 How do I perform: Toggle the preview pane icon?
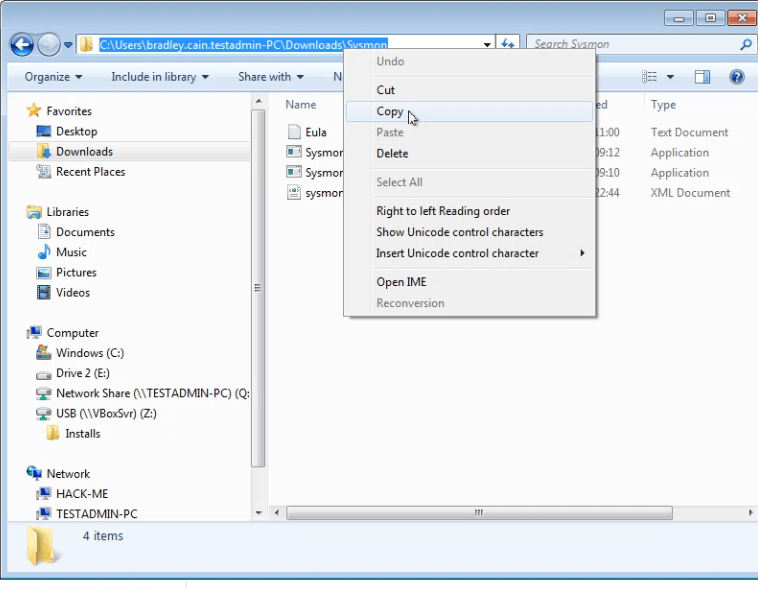tap(702, 77)
